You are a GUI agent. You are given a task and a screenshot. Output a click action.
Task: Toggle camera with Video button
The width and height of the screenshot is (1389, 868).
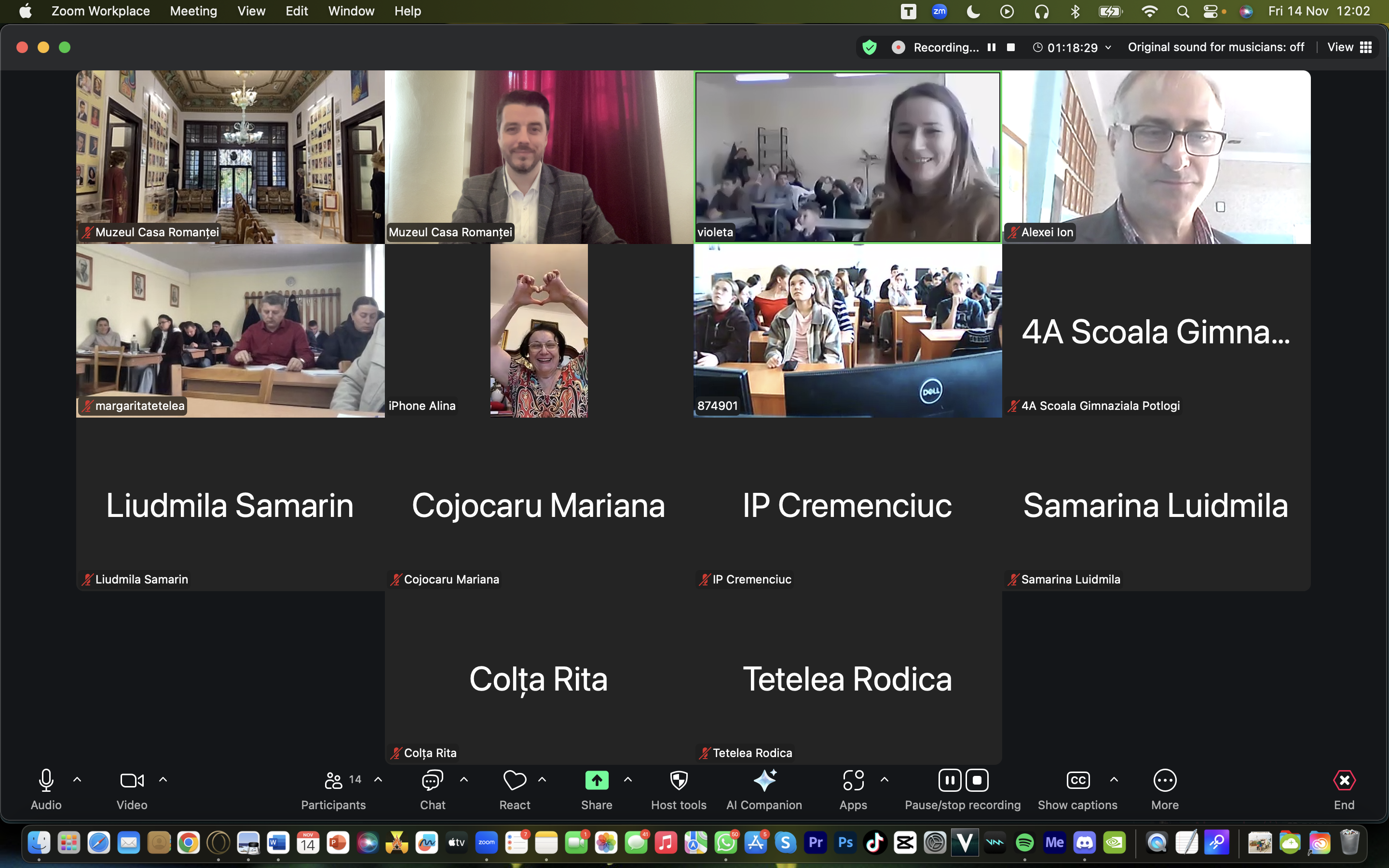tap(132, 781)
